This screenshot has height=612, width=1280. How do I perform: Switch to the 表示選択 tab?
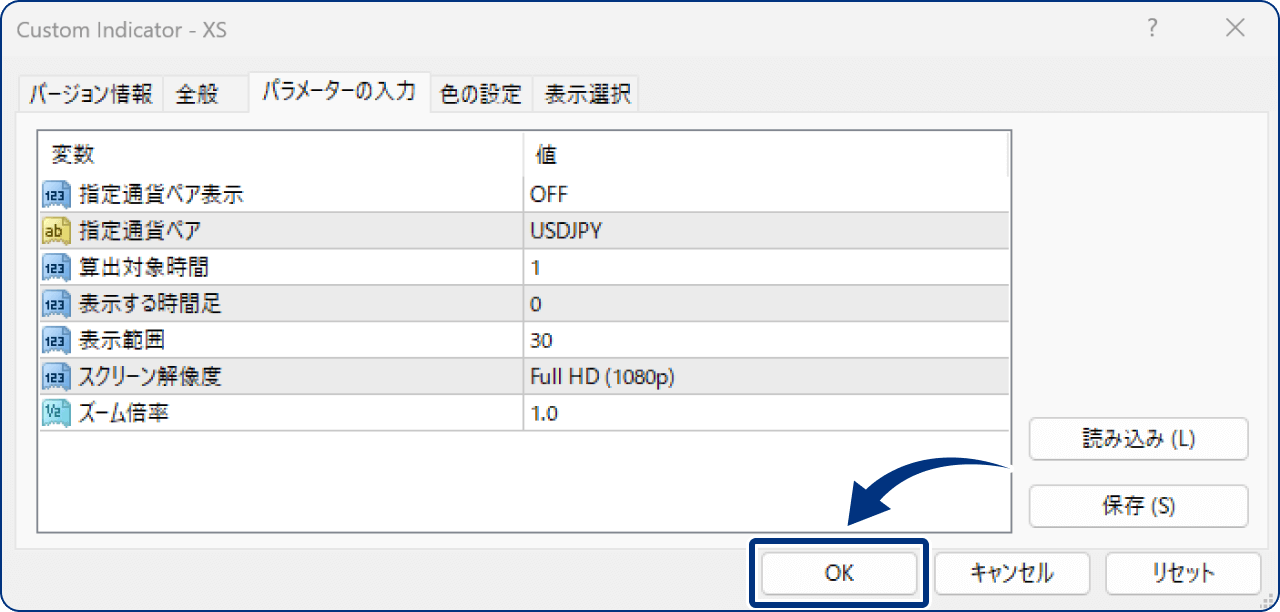click(587, 93)
